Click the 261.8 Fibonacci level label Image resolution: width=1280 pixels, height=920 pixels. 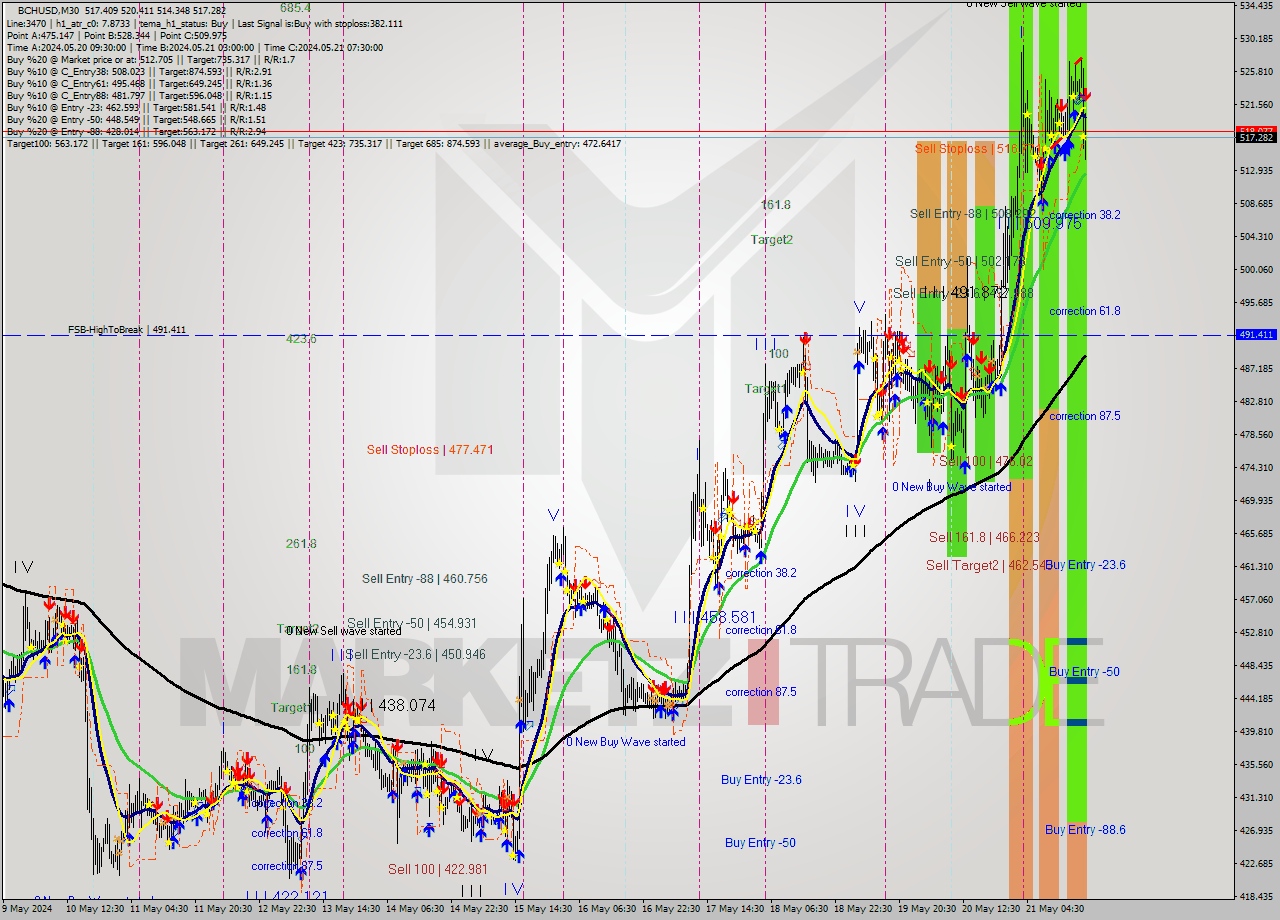pyautogui.click(x=301, y=544)
